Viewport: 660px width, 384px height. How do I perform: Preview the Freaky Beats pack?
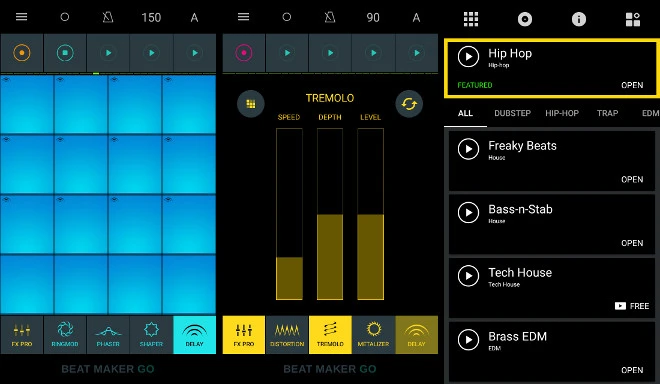[468, 149]
